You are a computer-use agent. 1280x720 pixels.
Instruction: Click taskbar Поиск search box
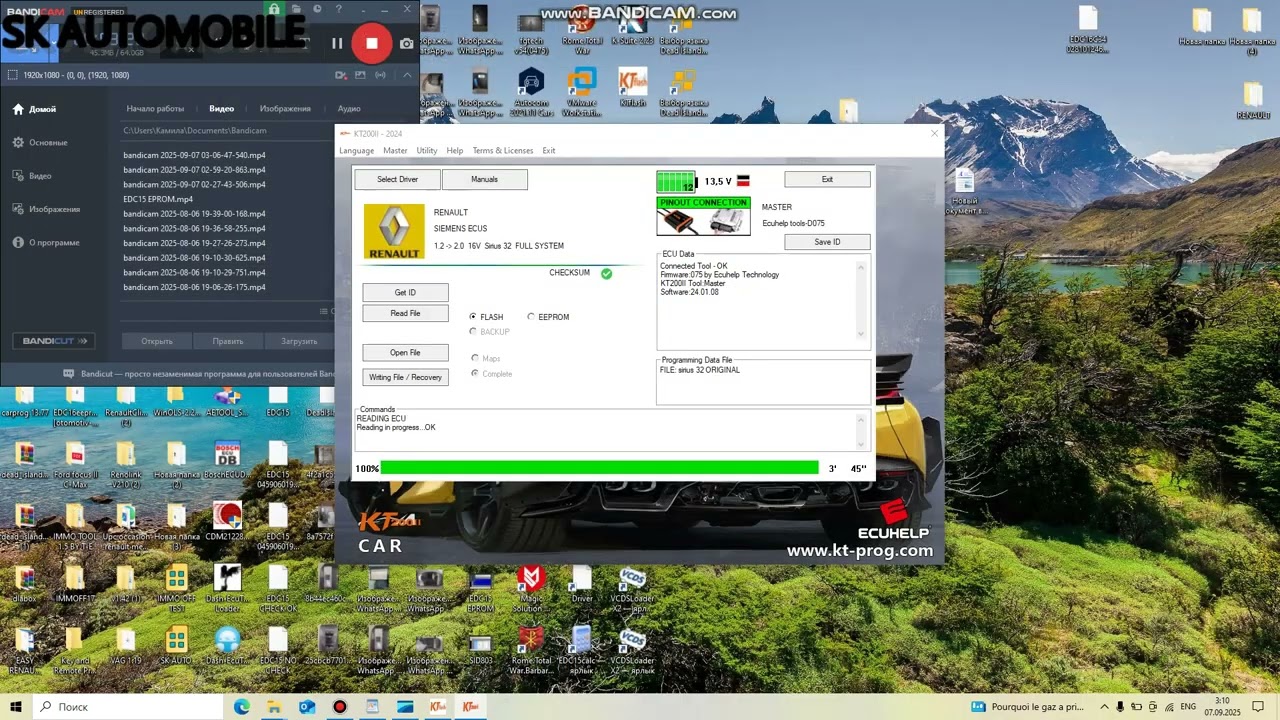128,707
